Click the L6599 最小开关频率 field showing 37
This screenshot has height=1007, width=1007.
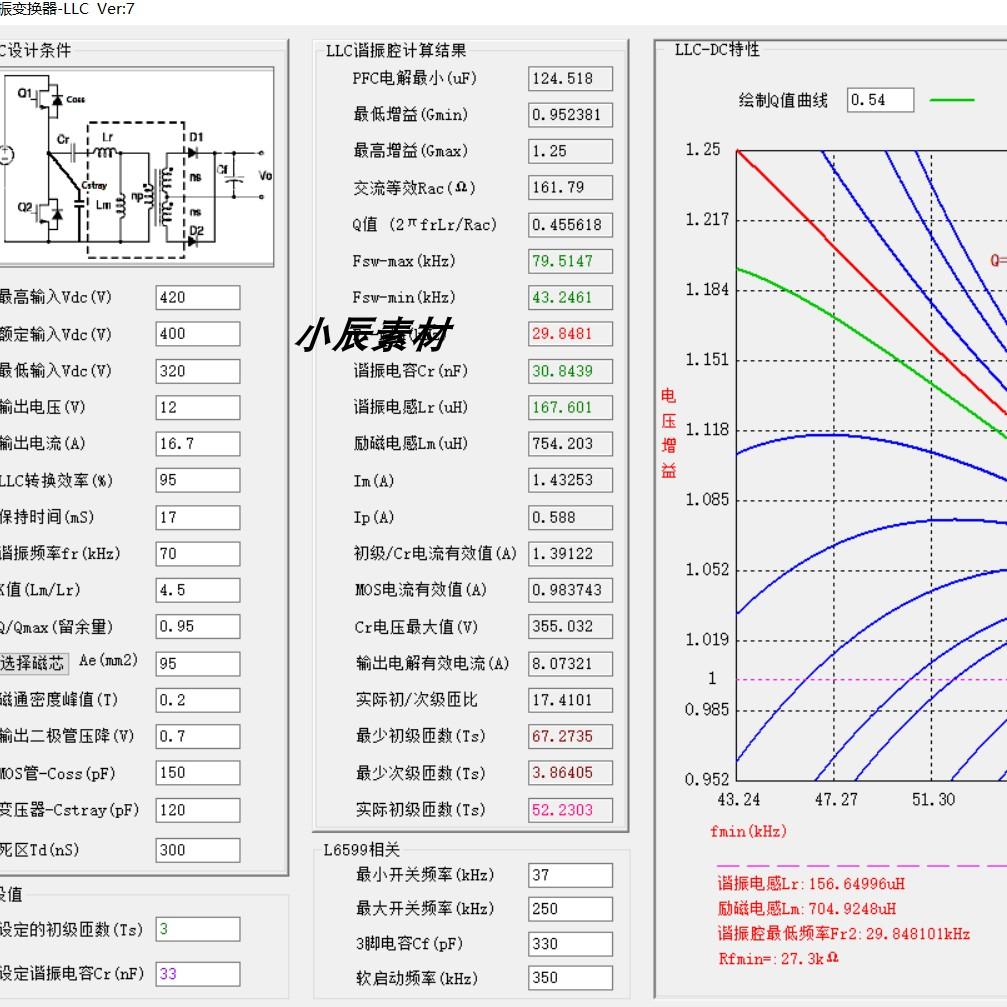(570, 875)
